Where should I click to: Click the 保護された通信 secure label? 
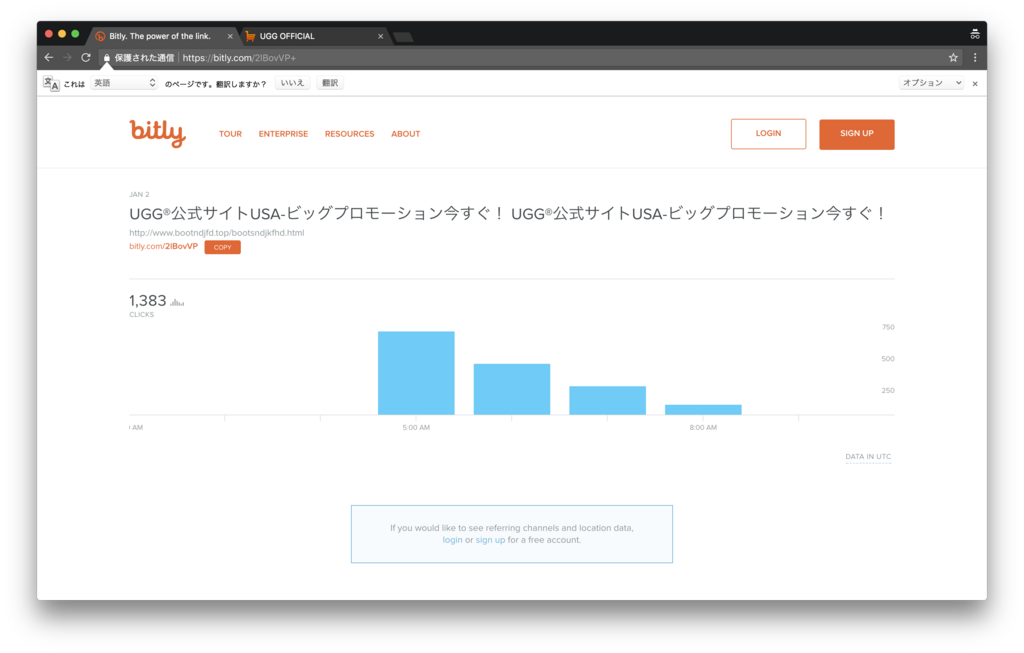[144, 58]
